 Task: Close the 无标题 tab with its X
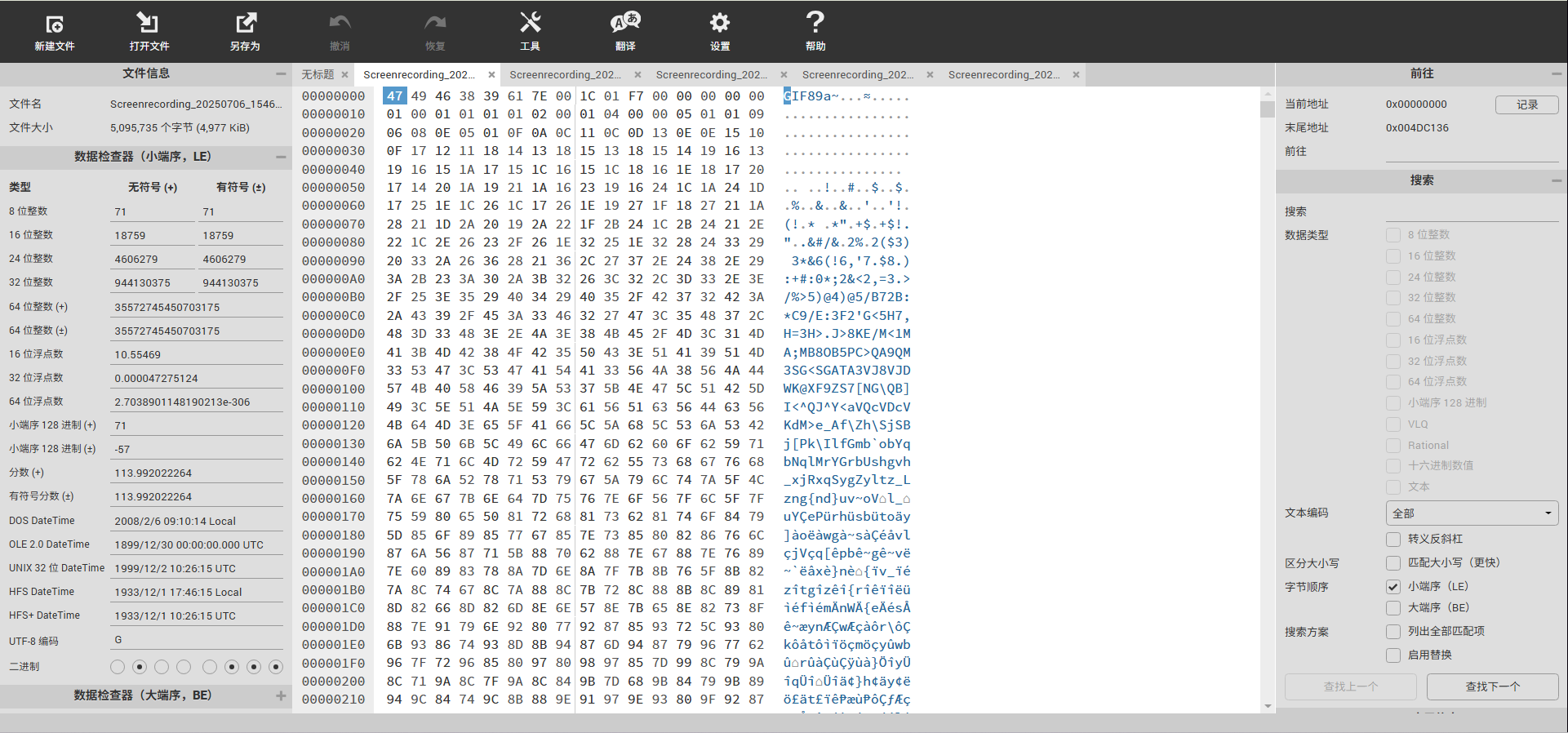coord(344,75)
